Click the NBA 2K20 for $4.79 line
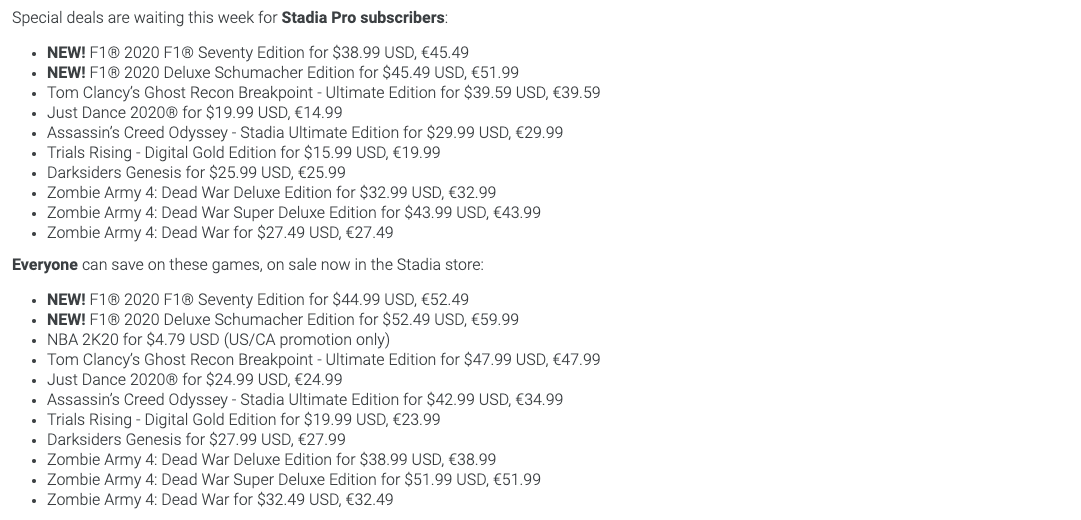This screenshot has height=520, width=1081. [x=219, y=339]
